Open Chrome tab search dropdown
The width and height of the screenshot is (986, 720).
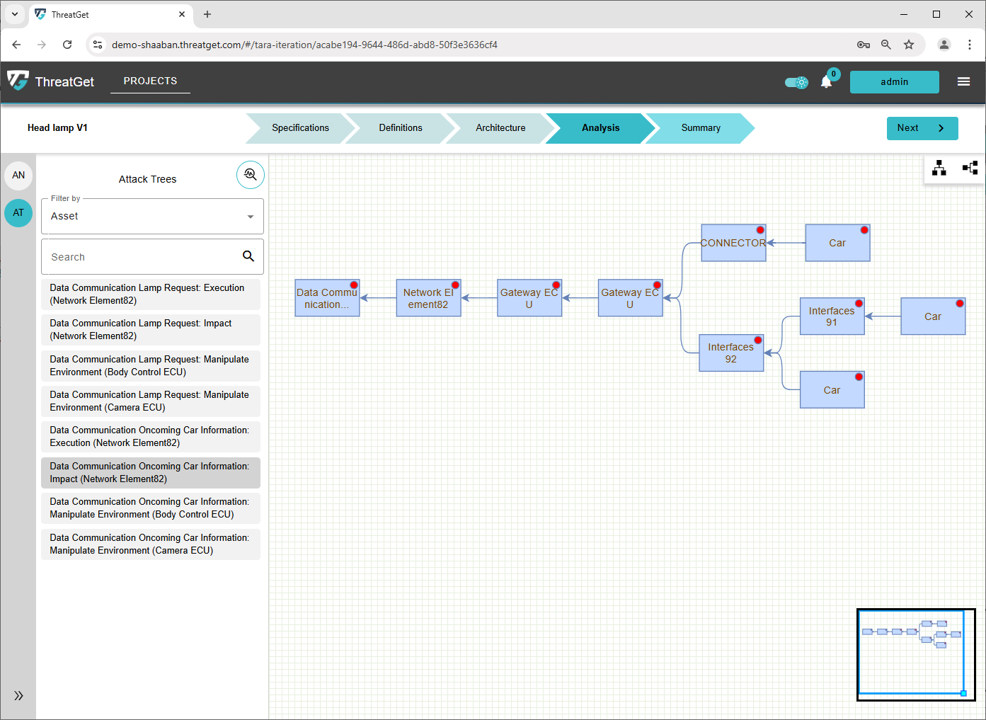pos(15,15)
